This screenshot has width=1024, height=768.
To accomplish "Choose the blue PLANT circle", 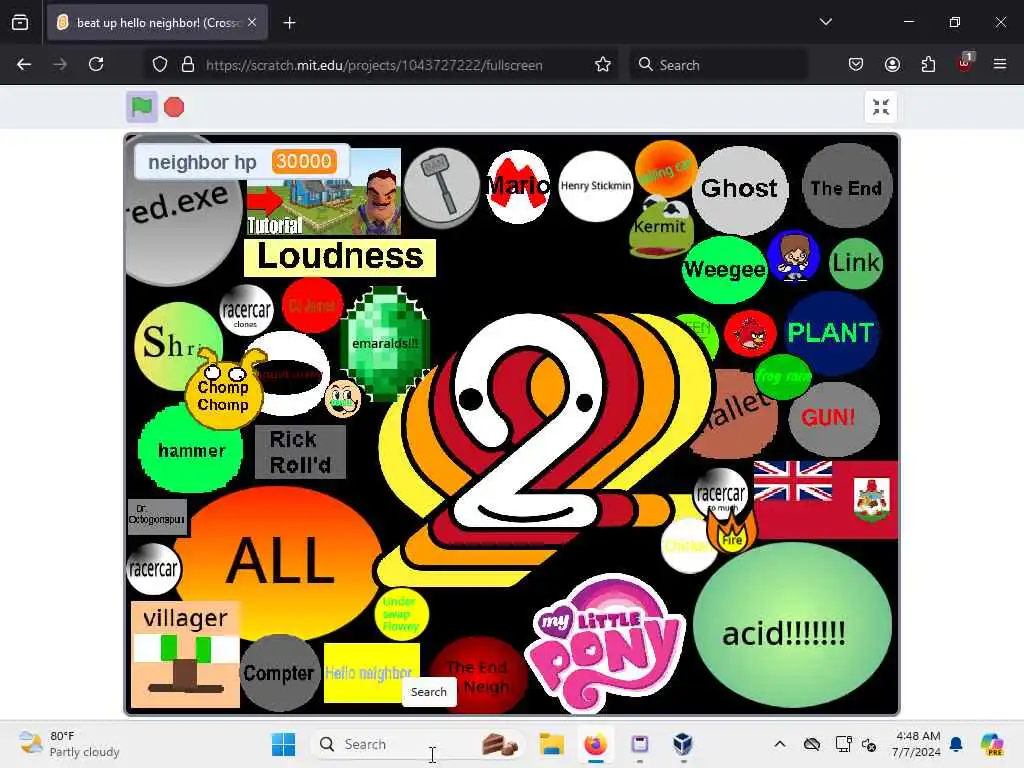I will (830, 332).
